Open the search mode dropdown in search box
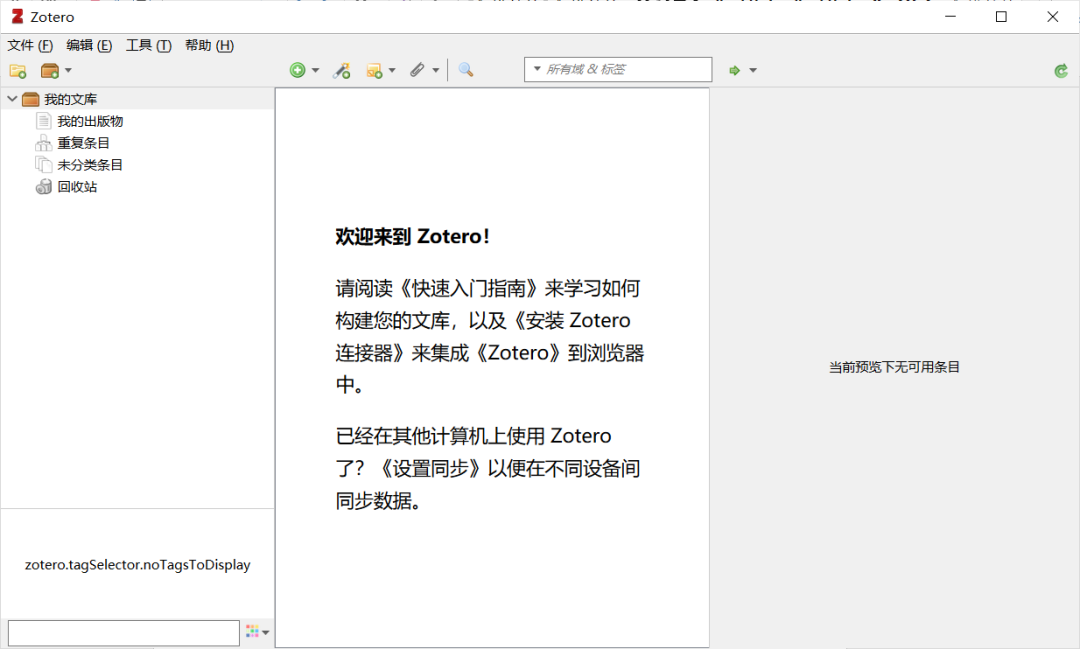 point(537,69)
